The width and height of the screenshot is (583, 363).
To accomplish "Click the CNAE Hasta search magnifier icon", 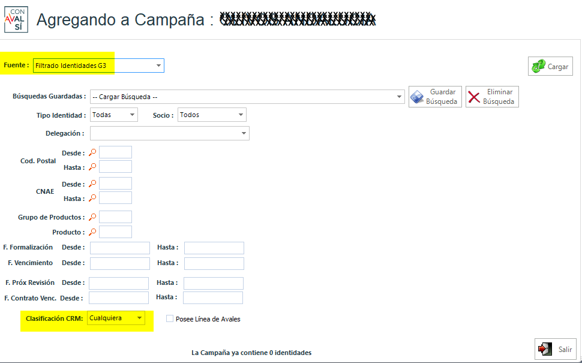I will pos(92,198).
